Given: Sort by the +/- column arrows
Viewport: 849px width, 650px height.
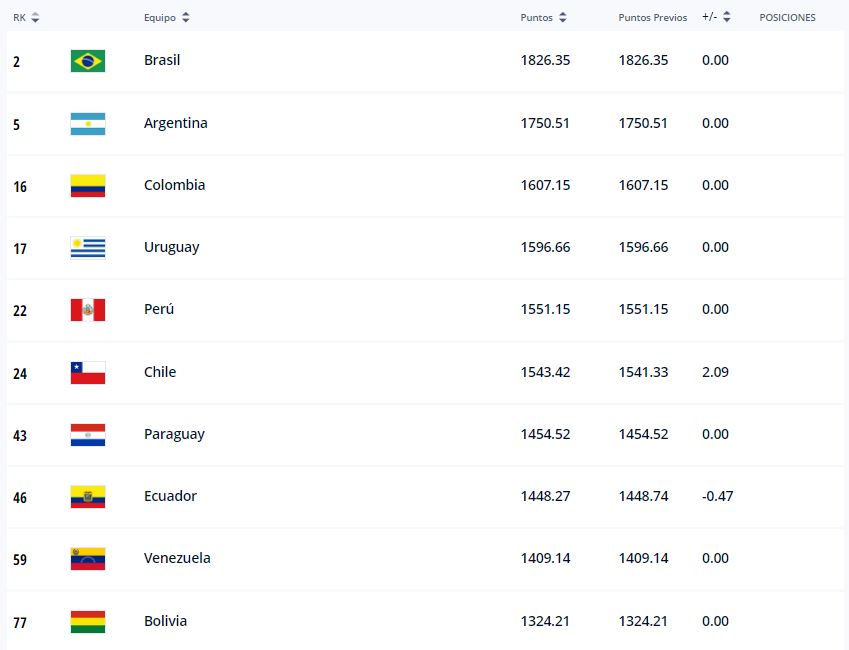Looking at the screenshot, I should click(727, 17).
